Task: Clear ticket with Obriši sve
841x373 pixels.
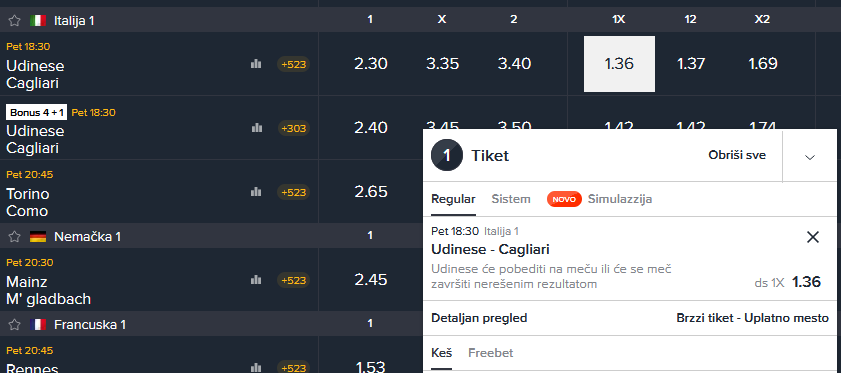Action: pyautogui.click(x=737, y=156)
